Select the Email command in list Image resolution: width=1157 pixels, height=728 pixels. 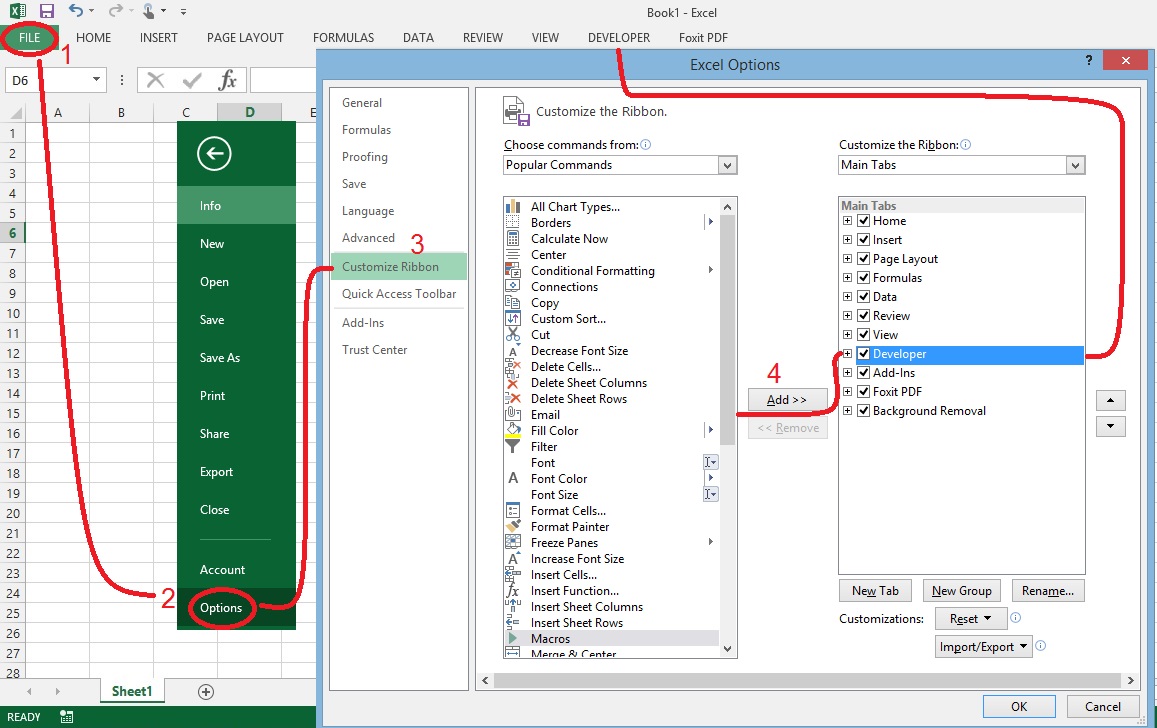(545, 415)
